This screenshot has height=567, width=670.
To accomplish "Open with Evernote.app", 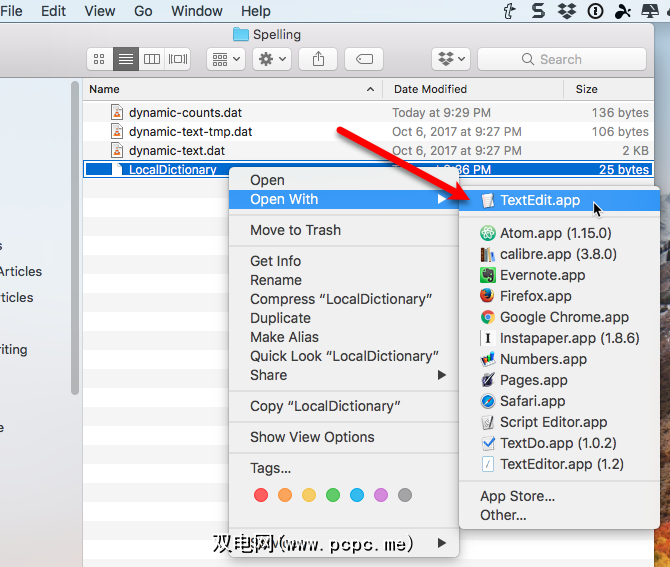I will (559, 275).
